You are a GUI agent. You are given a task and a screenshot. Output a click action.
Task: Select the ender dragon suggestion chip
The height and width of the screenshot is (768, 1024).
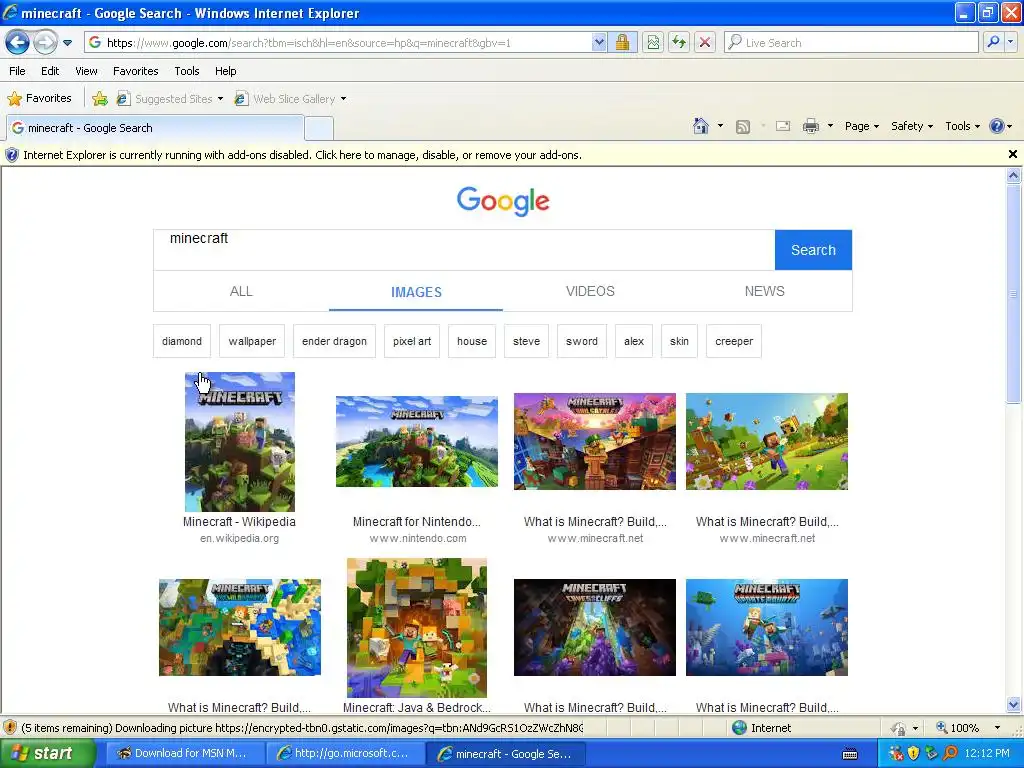[334, 341]
